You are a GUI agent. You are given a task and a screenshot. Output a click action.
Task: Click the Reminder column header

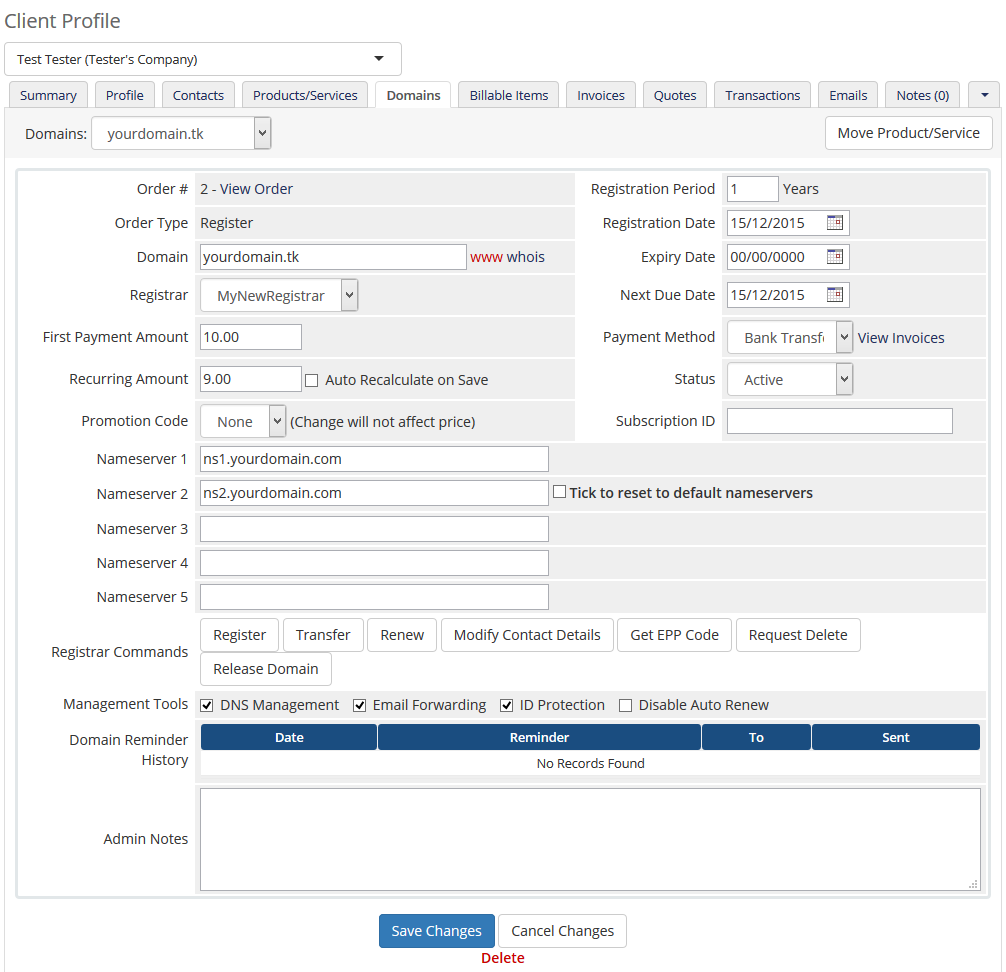(x=539, y=737)
